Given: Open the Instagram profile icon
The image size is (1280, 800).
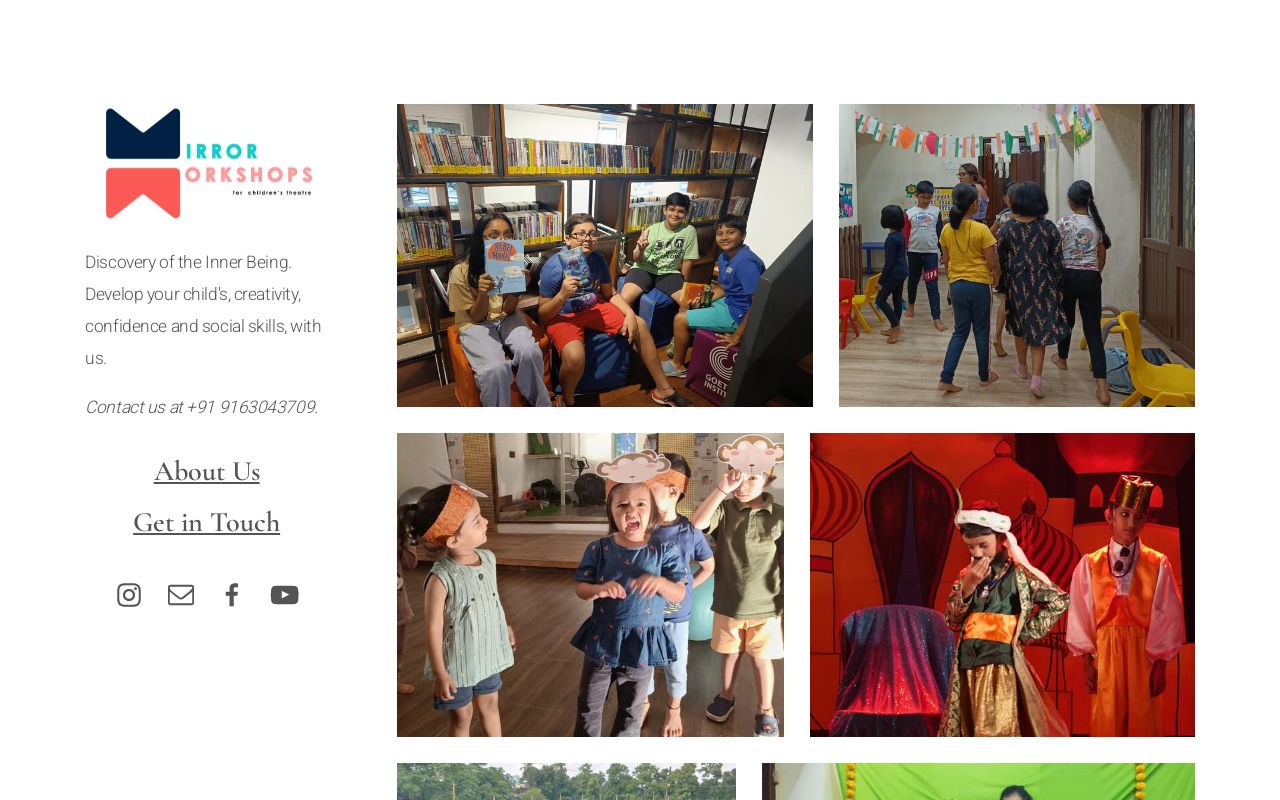Looking at the screenshot, I should tap(129, 595).
